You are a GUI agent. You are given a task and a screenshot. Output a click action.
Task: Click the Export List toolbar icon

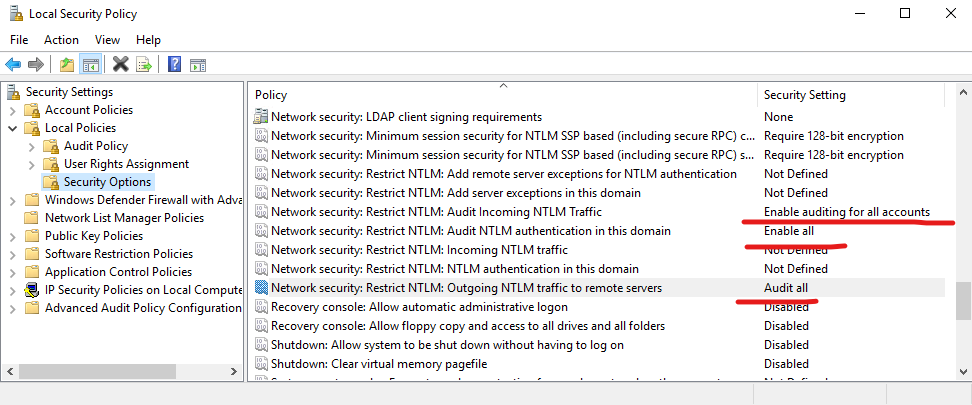click(144, 64)
